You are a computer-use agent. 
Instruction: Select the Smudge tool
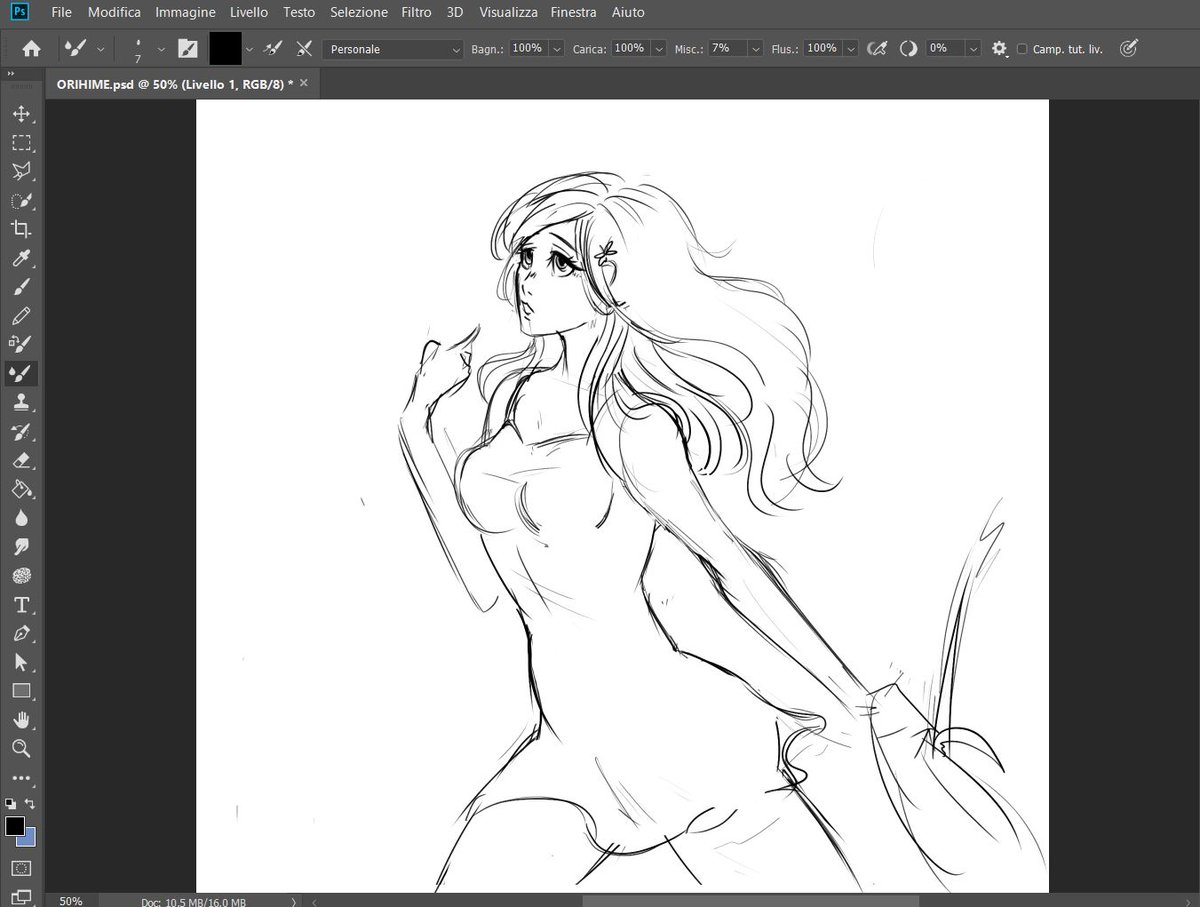pyautogui.click(x=21, y=547)
